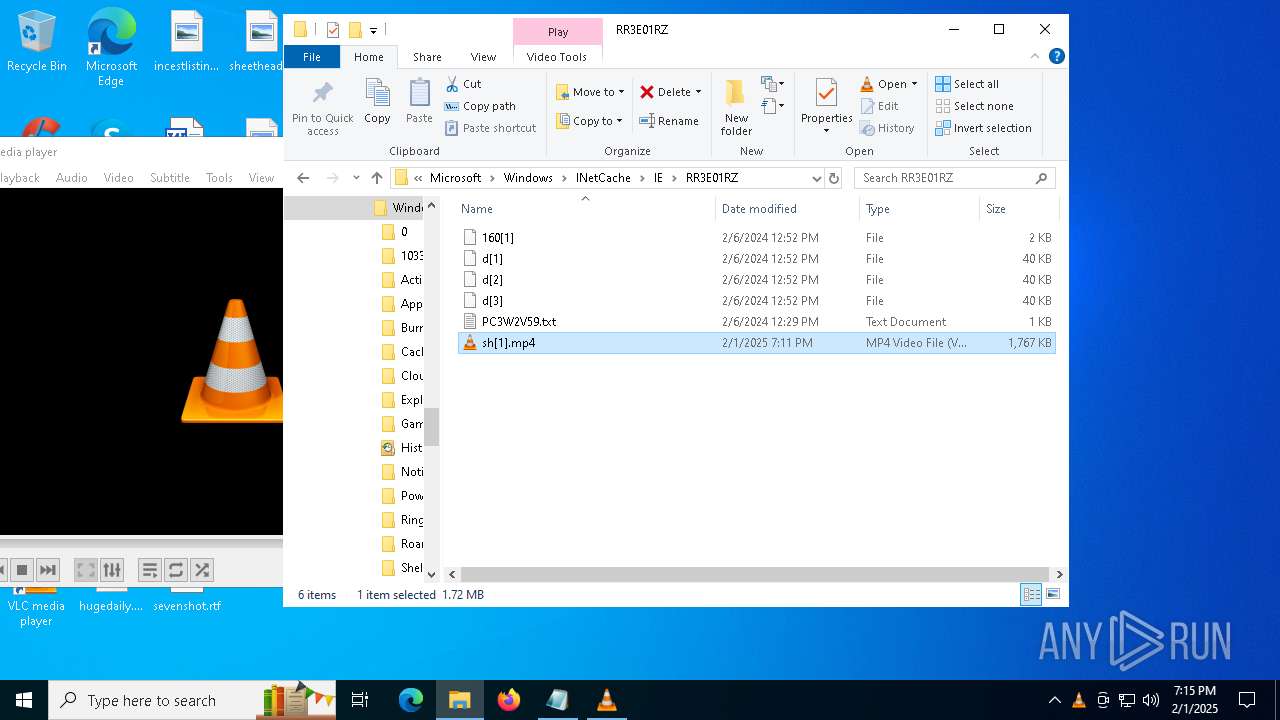Click VLC Stop playback button

coord(22,570)
